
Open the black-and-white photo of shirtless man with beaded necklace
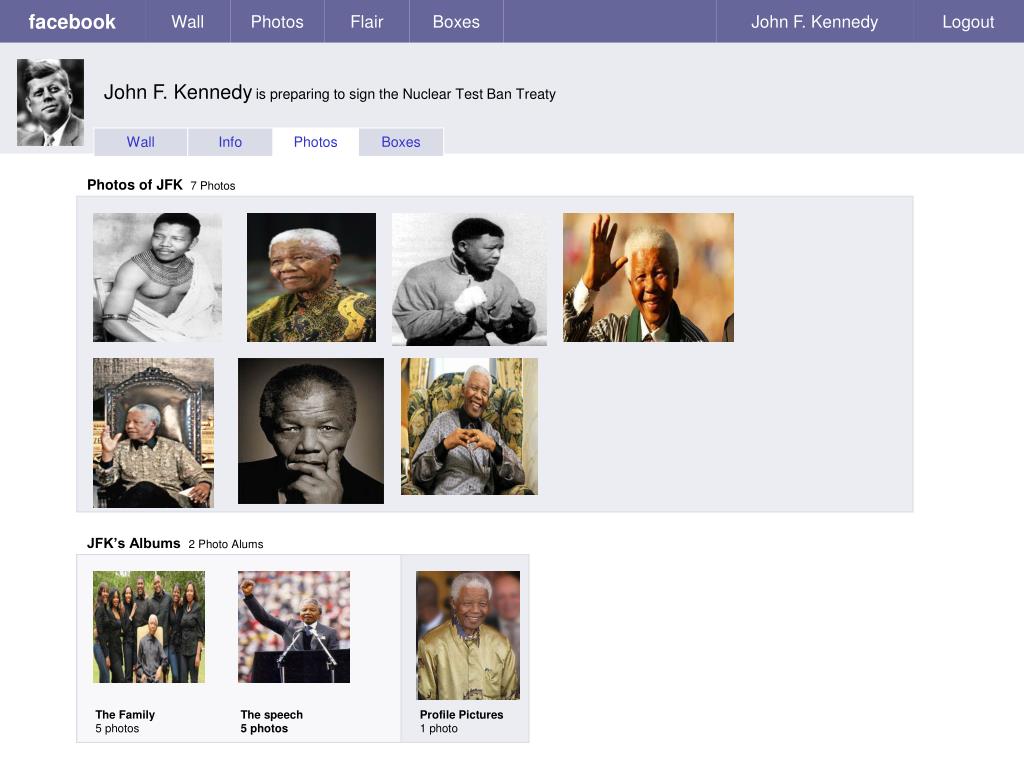(157, 277)
